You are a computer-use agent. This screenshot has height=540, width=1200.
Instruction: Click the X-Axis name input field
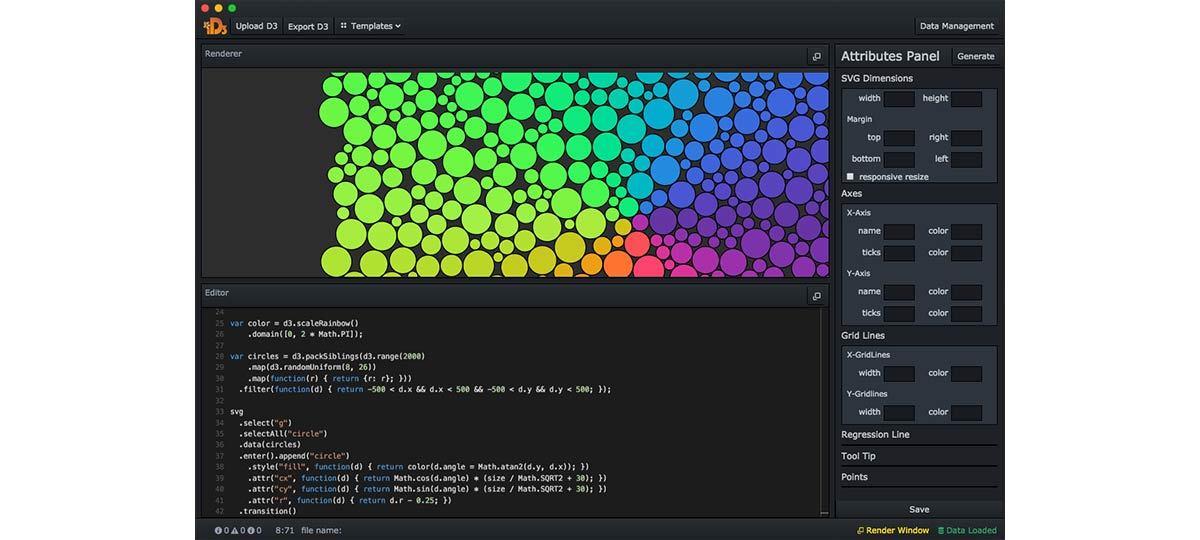coord(899,232)
